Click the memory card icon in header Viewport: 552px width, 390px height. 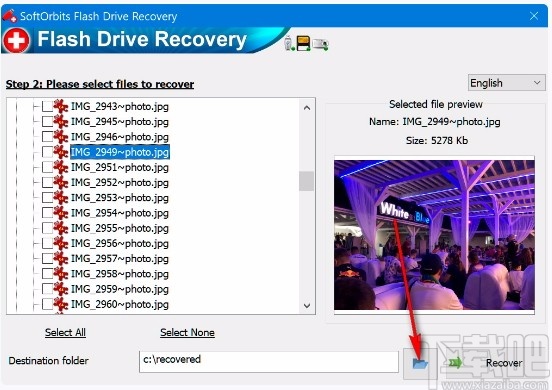coord(303,44)
